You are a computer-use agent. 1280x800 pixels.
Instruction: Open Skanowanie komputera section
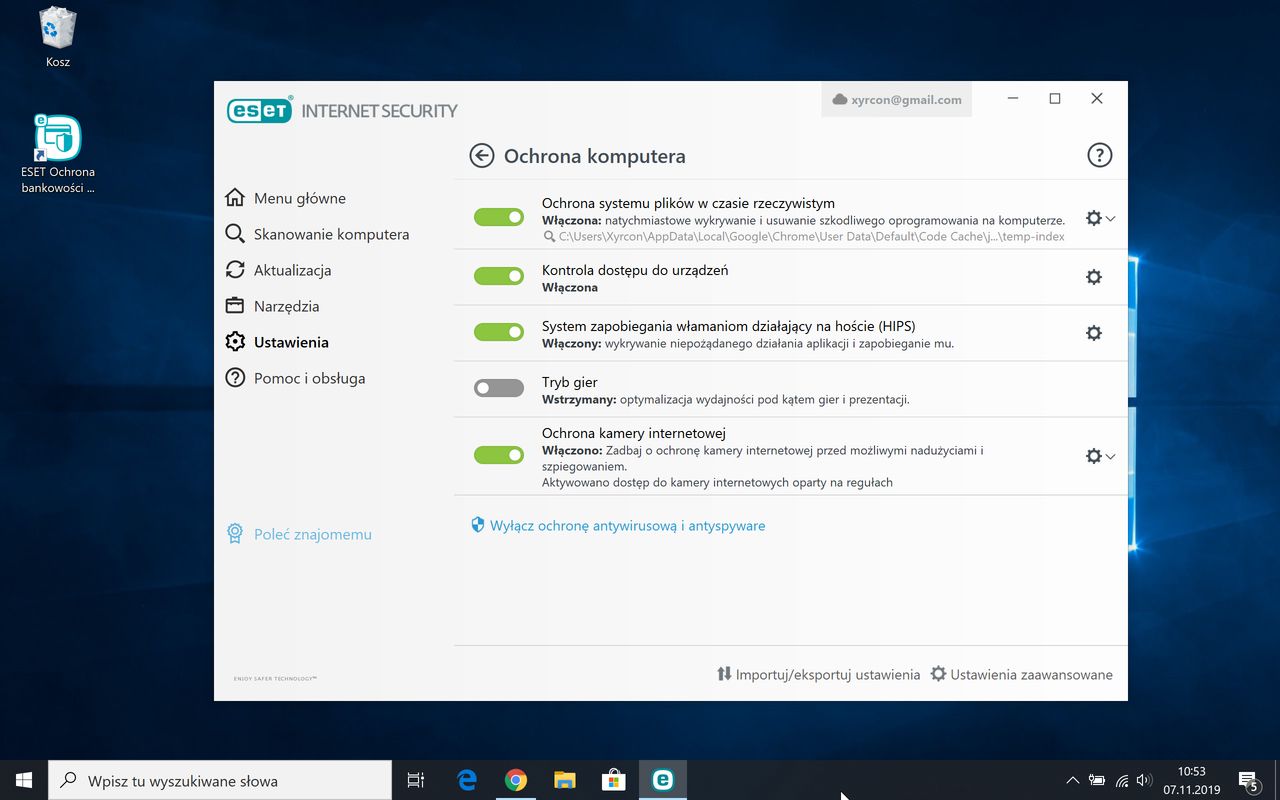pyautogui.click(x=317, y=234)
